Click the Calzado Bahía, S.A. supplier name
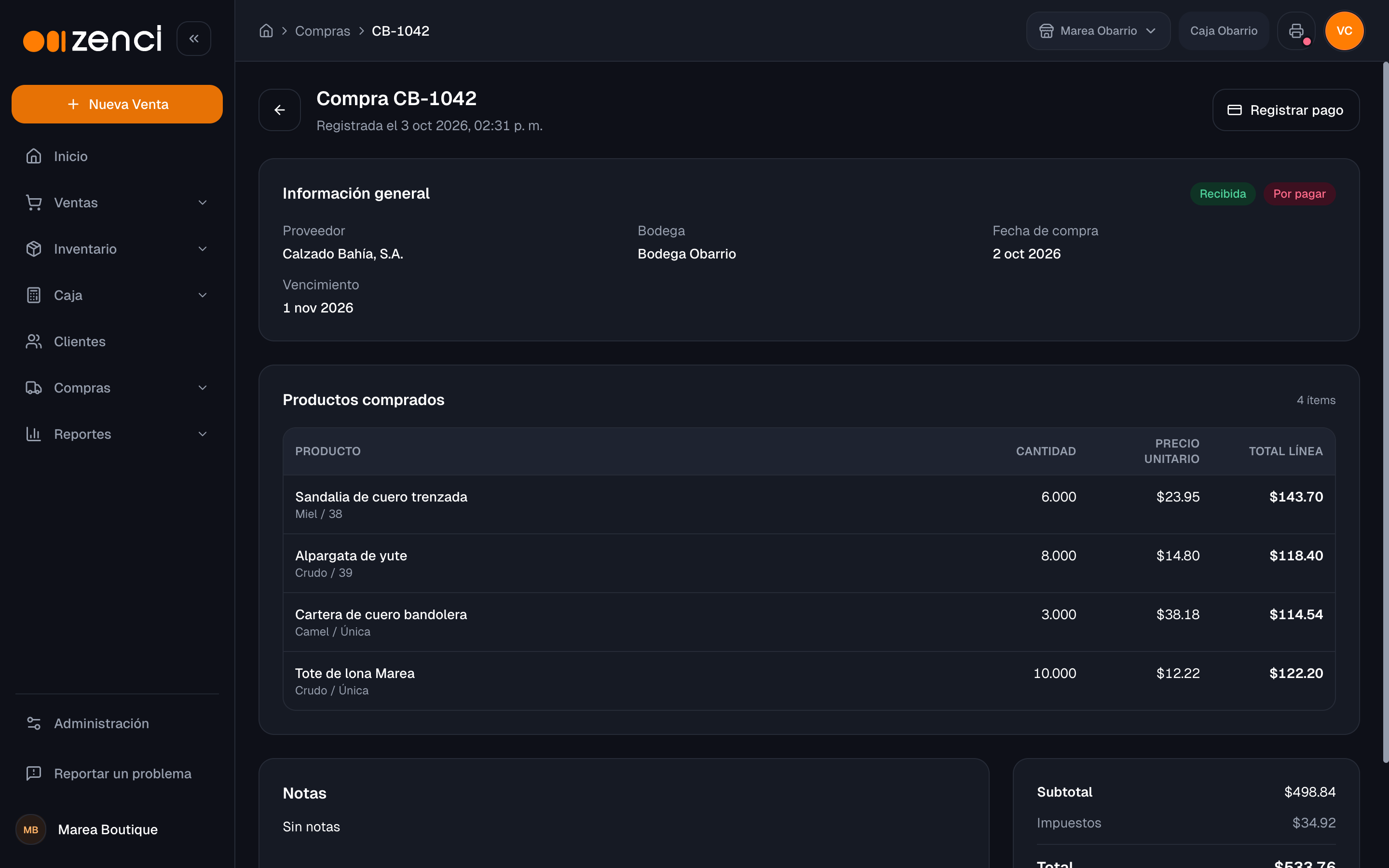Screen dimensions: 1389x868 (342, 254)
